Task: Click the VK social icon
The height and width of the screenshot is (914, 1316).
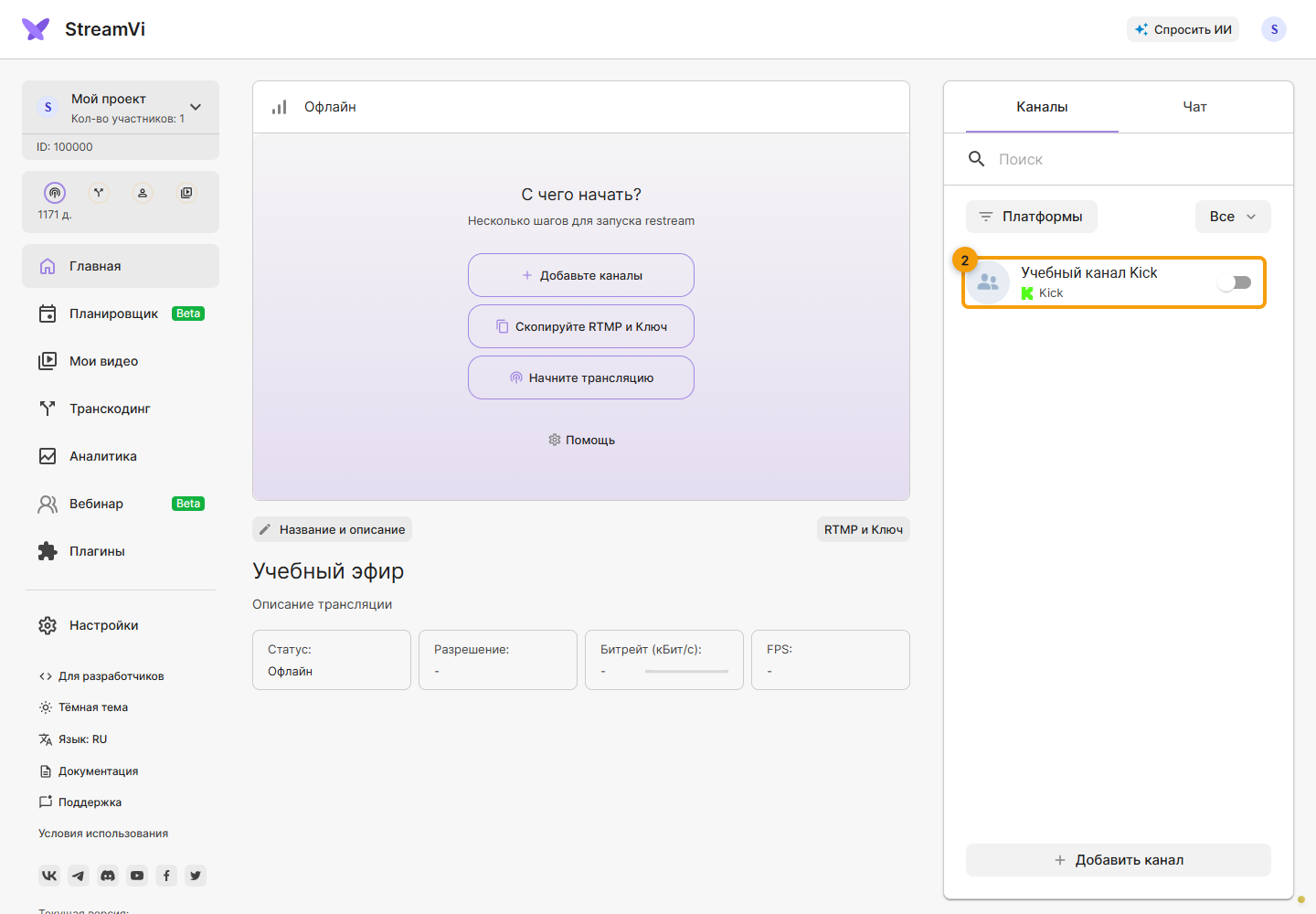Action: pyautogui.click(x=49, y=876)
